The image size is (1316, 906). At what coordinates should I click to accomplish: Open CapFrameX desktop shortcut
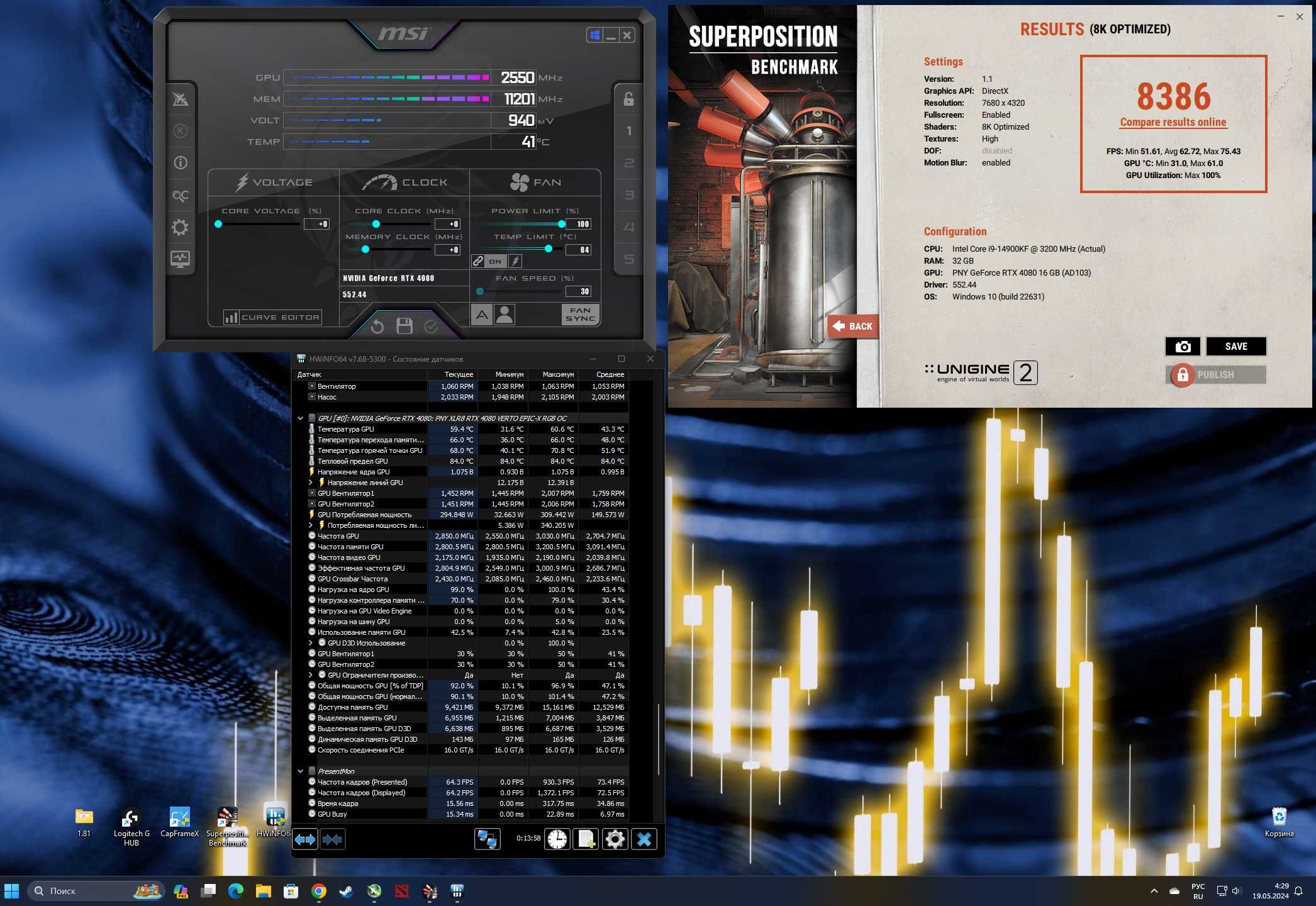(x=179, y=822)
